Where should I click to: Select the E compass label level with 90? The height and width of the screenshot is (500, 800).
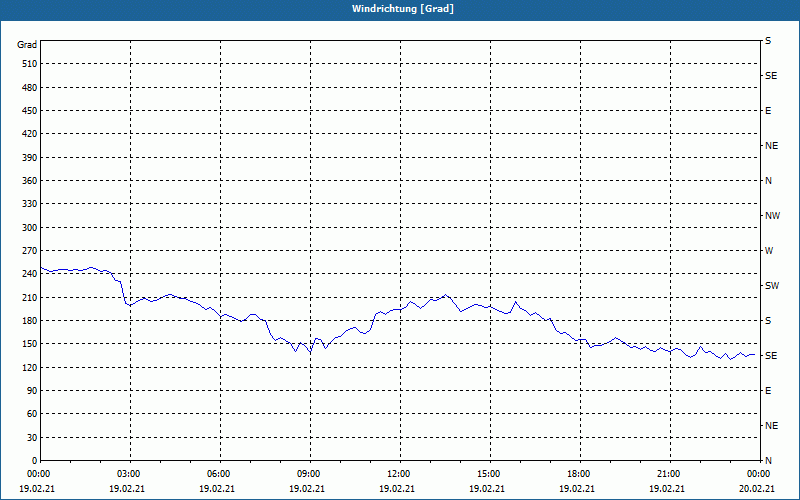768,390
